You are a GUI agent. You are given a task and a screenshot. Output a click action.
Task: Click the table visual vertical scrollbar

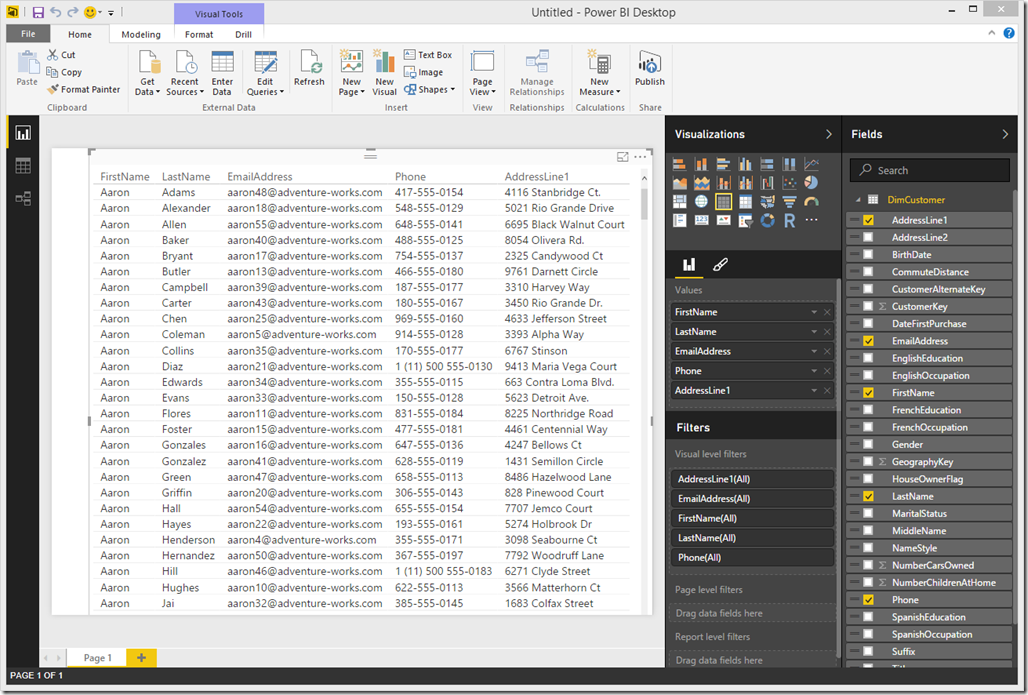644,204
